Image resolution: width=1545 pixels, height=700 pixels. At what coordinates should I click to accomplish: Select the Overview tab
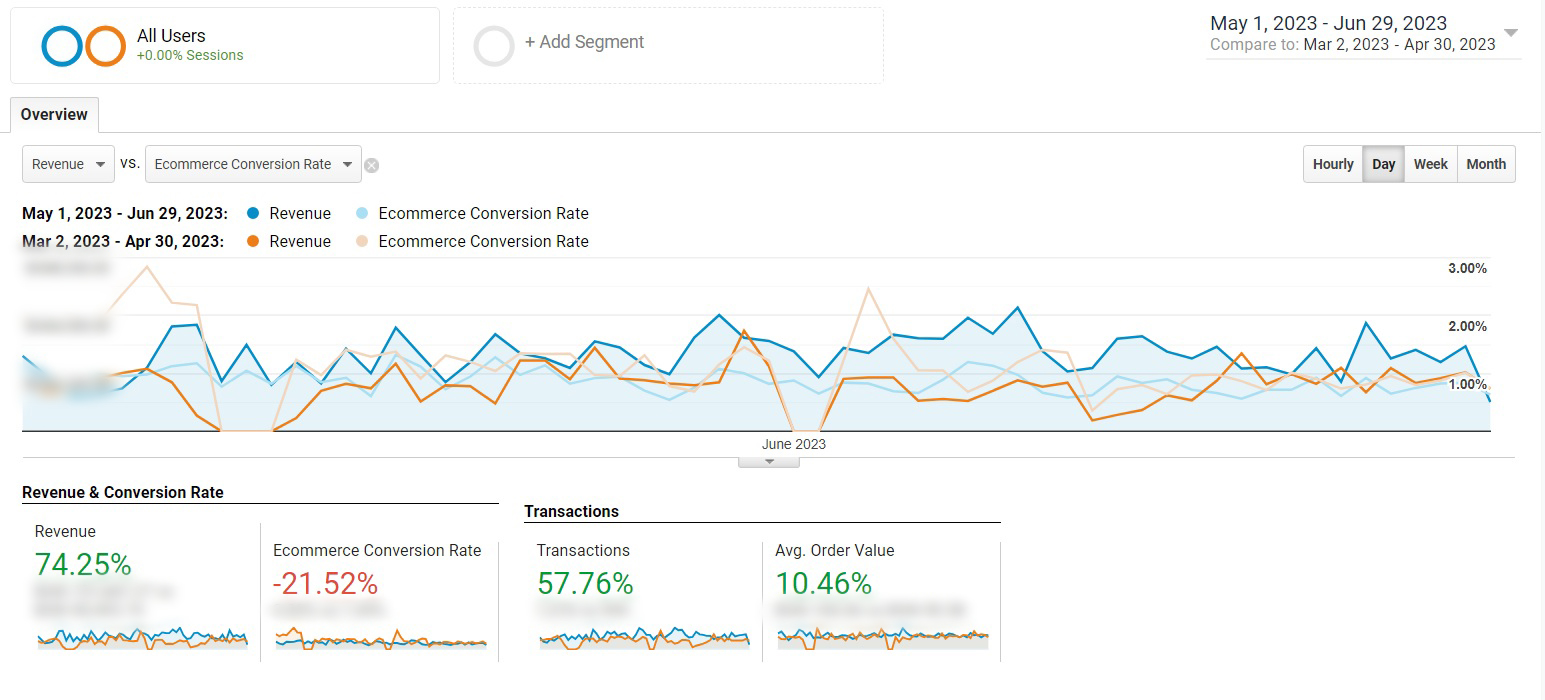[54, 114]
